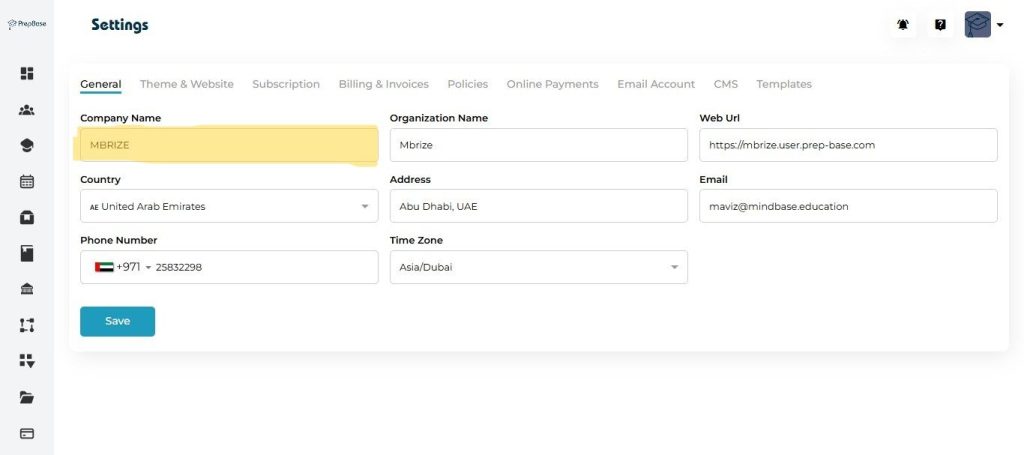The height and width of the screenshot is (455, 1024).
Task: Open the Time Zone dropdown
Action: (538, 267)
